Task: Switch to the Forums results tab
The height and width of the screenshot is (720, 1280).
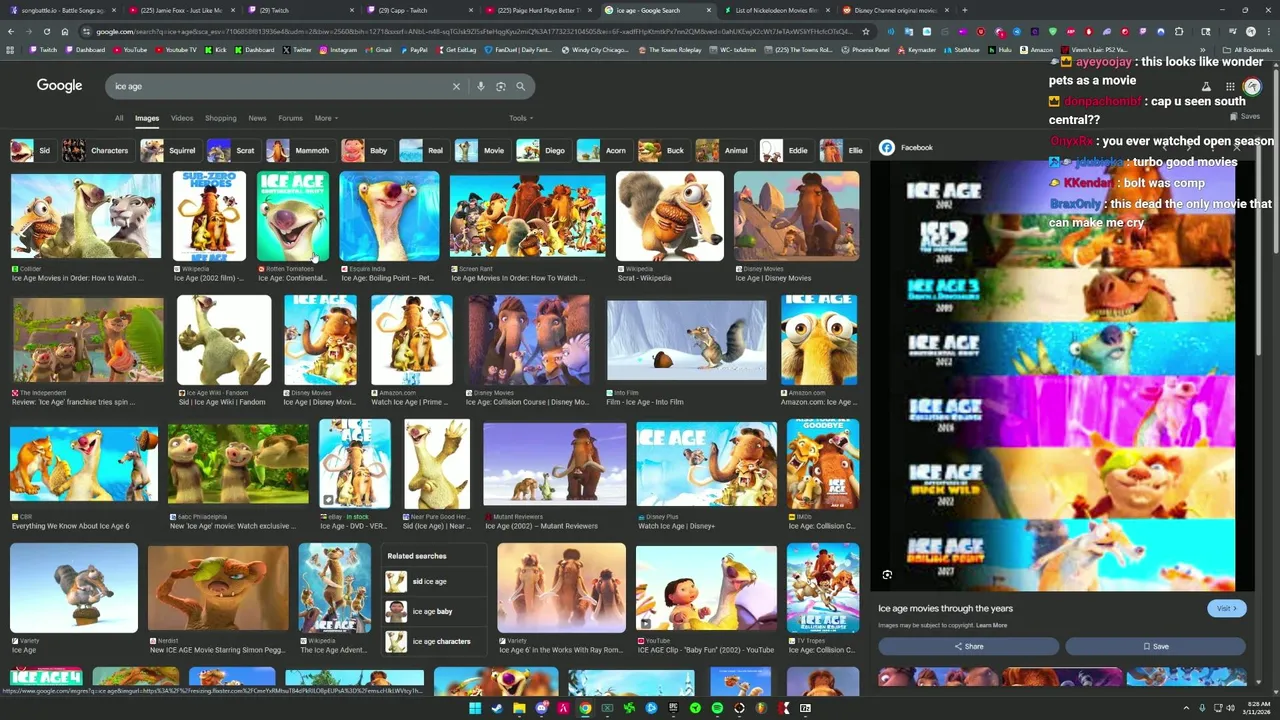Action: pyautogui.click(x=290, y=118)
